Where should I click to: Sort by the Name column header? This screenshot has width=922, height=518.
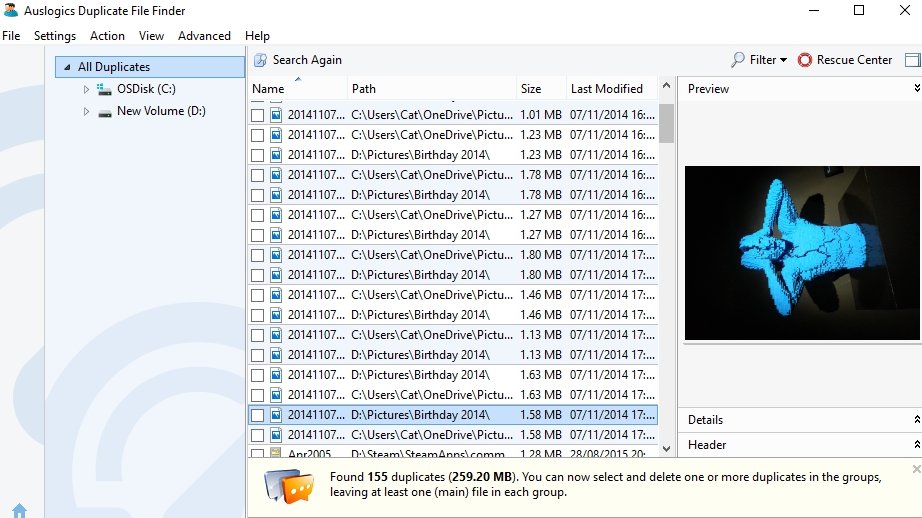298,89
